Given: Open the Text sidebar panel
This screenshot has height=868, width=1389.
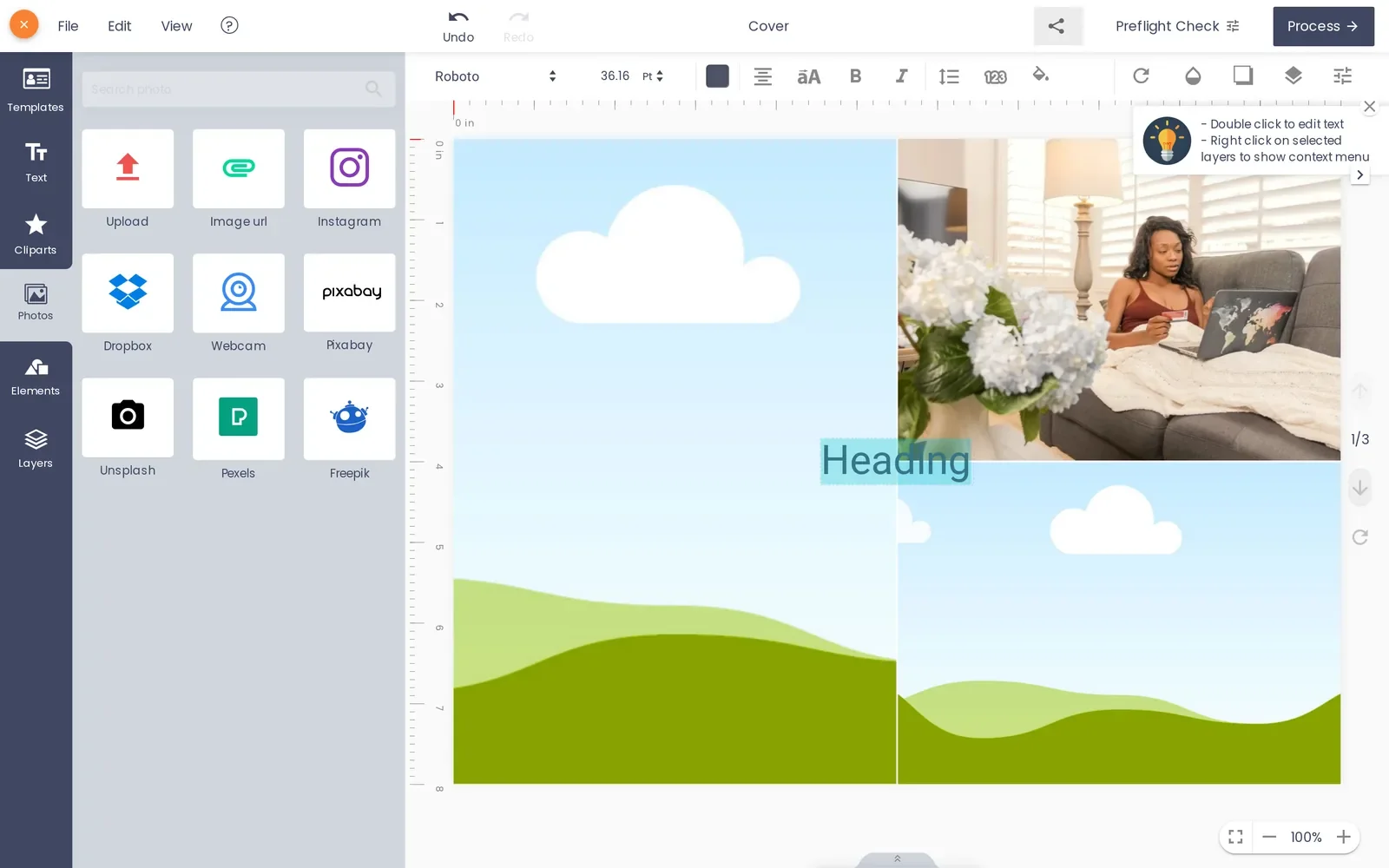Looking at the screenshot, I should click(x=36, y=161).
